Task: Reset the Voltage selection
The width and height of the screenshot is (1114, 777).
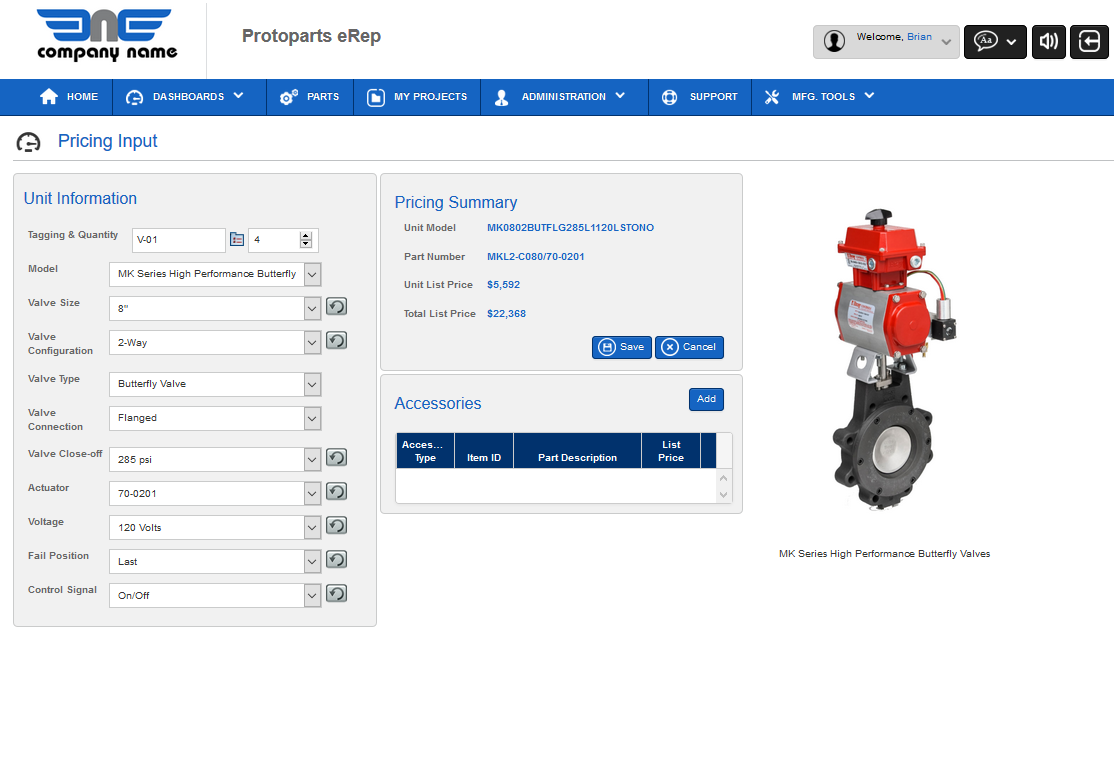Action: point(337,525)
